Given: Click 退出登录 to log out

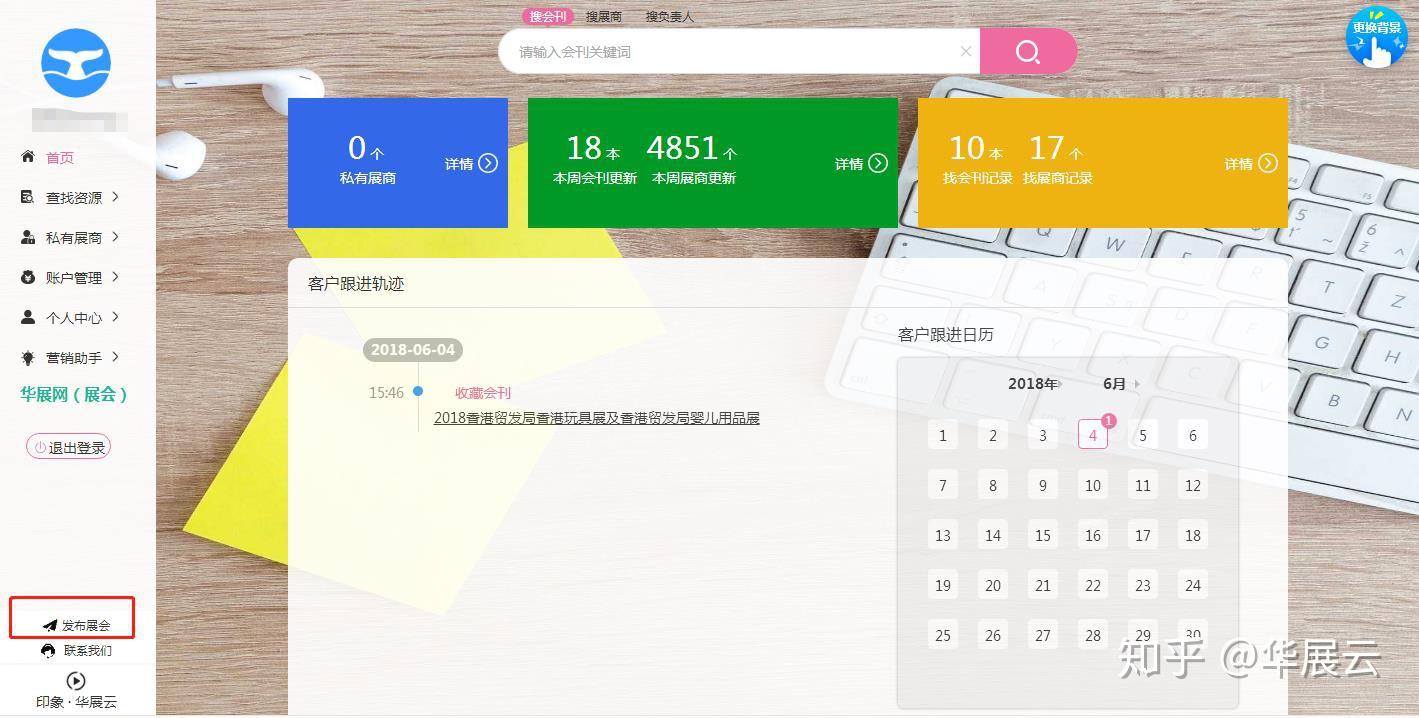Looking at the screenshot, I should pyautogui.click(x=68, y=446).
